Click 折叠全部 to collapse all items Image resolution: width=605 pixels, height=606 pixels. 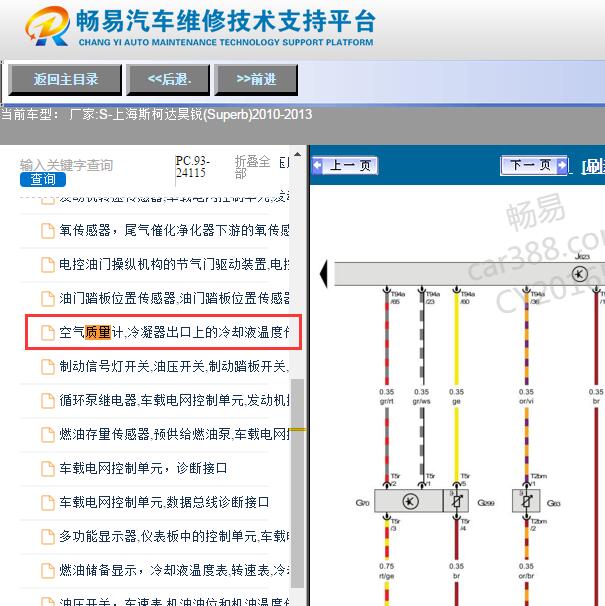coord(252,167)
